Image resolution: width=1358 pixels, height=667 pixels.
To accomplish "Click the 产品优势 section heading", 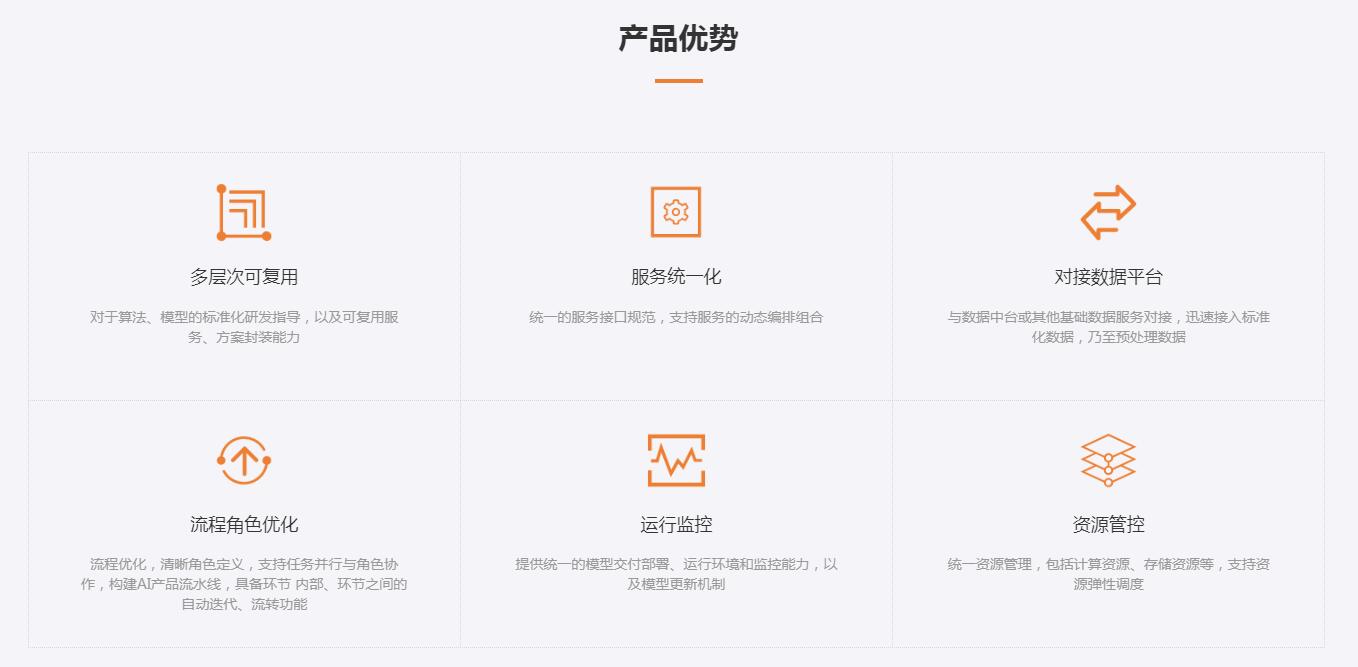I will [x=678, y=39].
